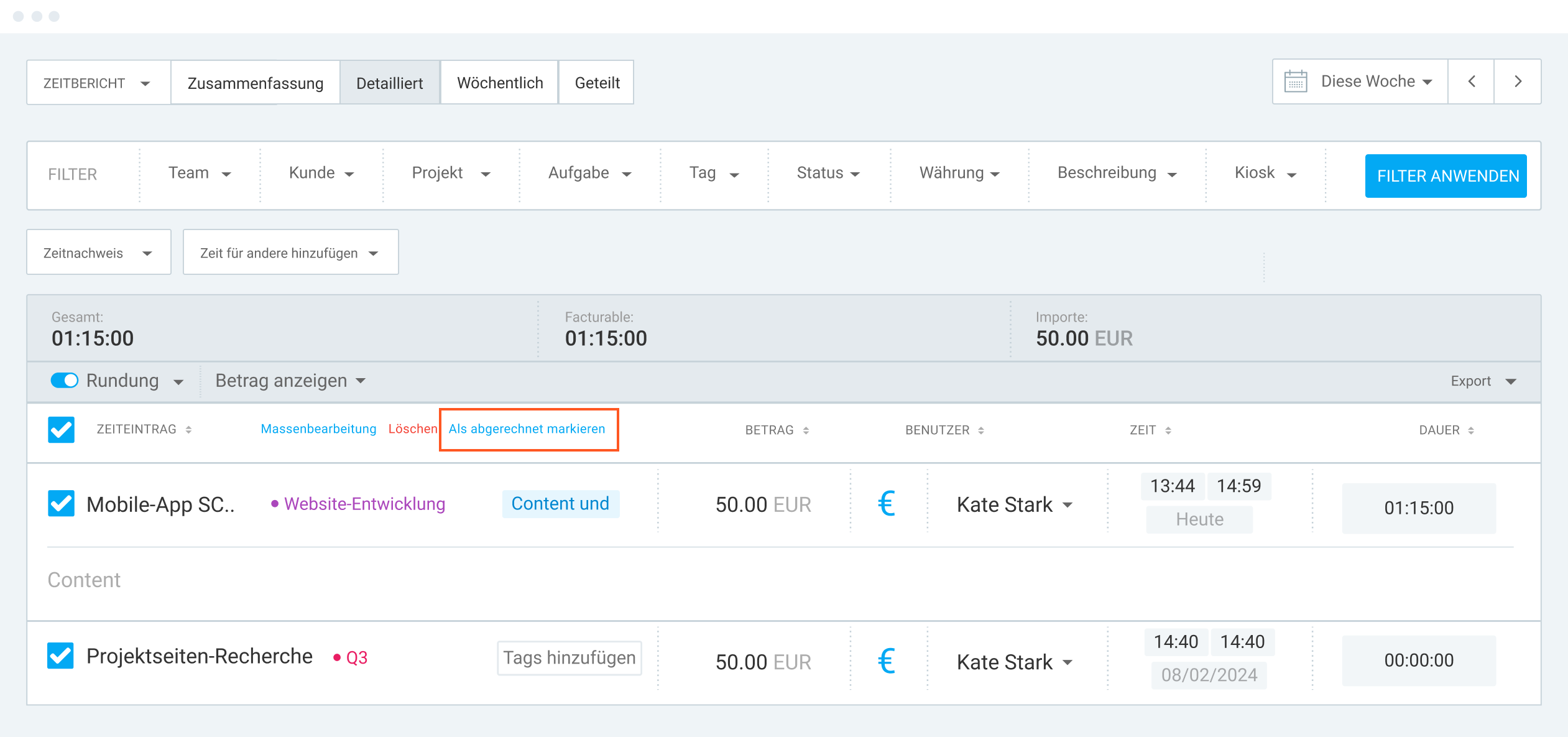Sort entries by Dauer column arrows
1568x737 pixels.
click(1471, 430)
